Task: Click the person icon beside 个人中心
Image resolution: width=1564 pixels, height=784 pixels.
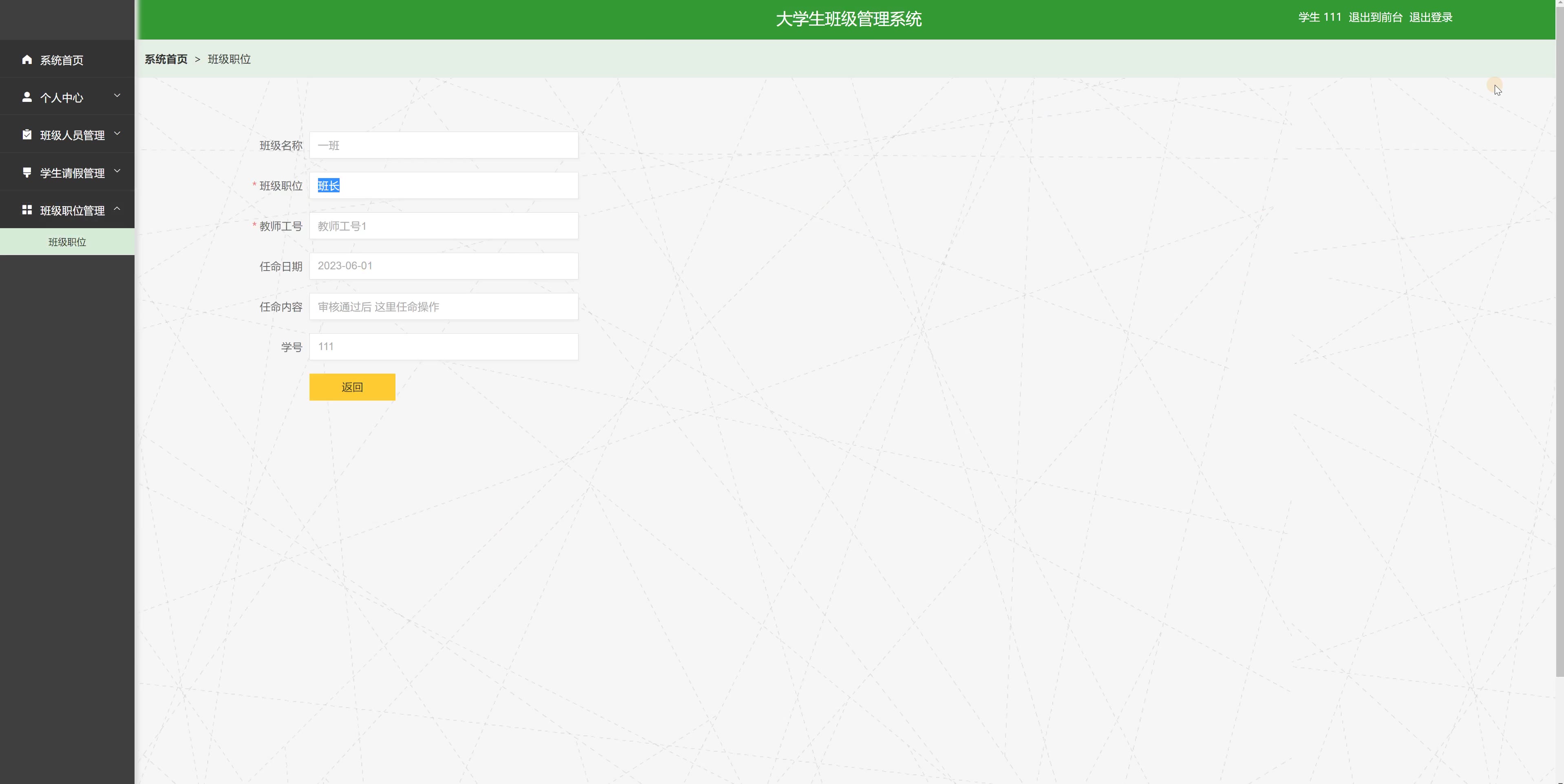Action: pyautogui.click(x=27, y=97)
